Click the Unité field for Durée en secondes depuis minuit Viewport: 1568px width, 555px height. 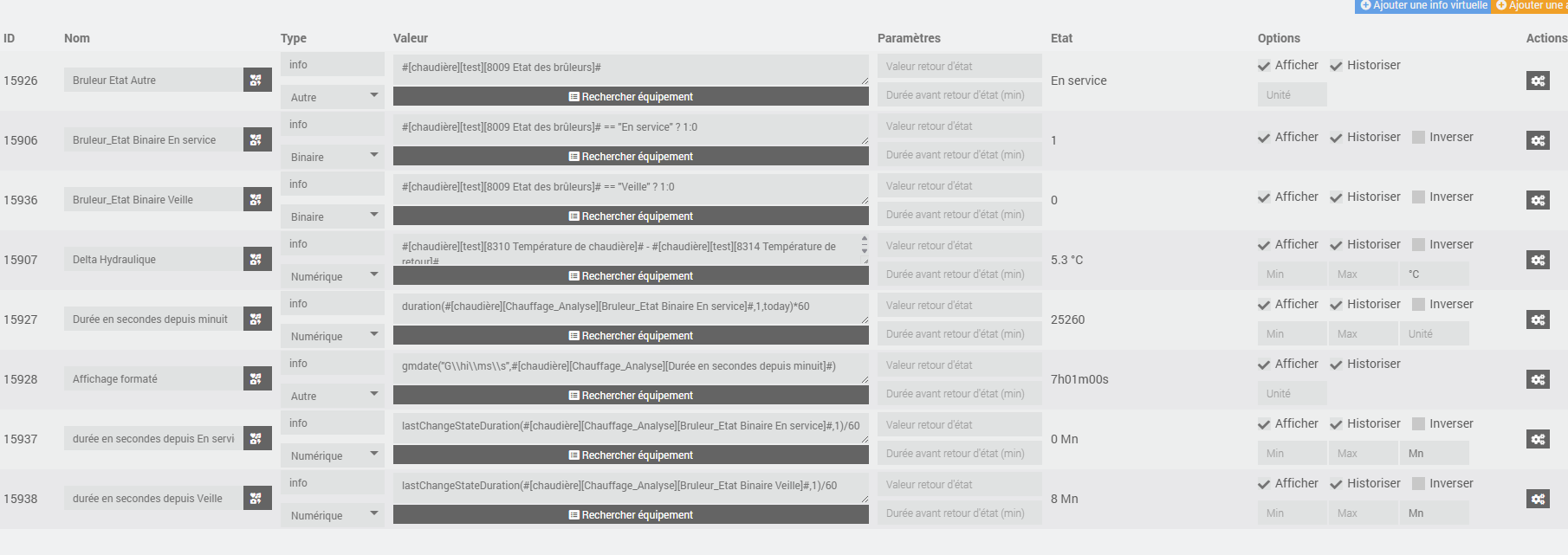1433,334
